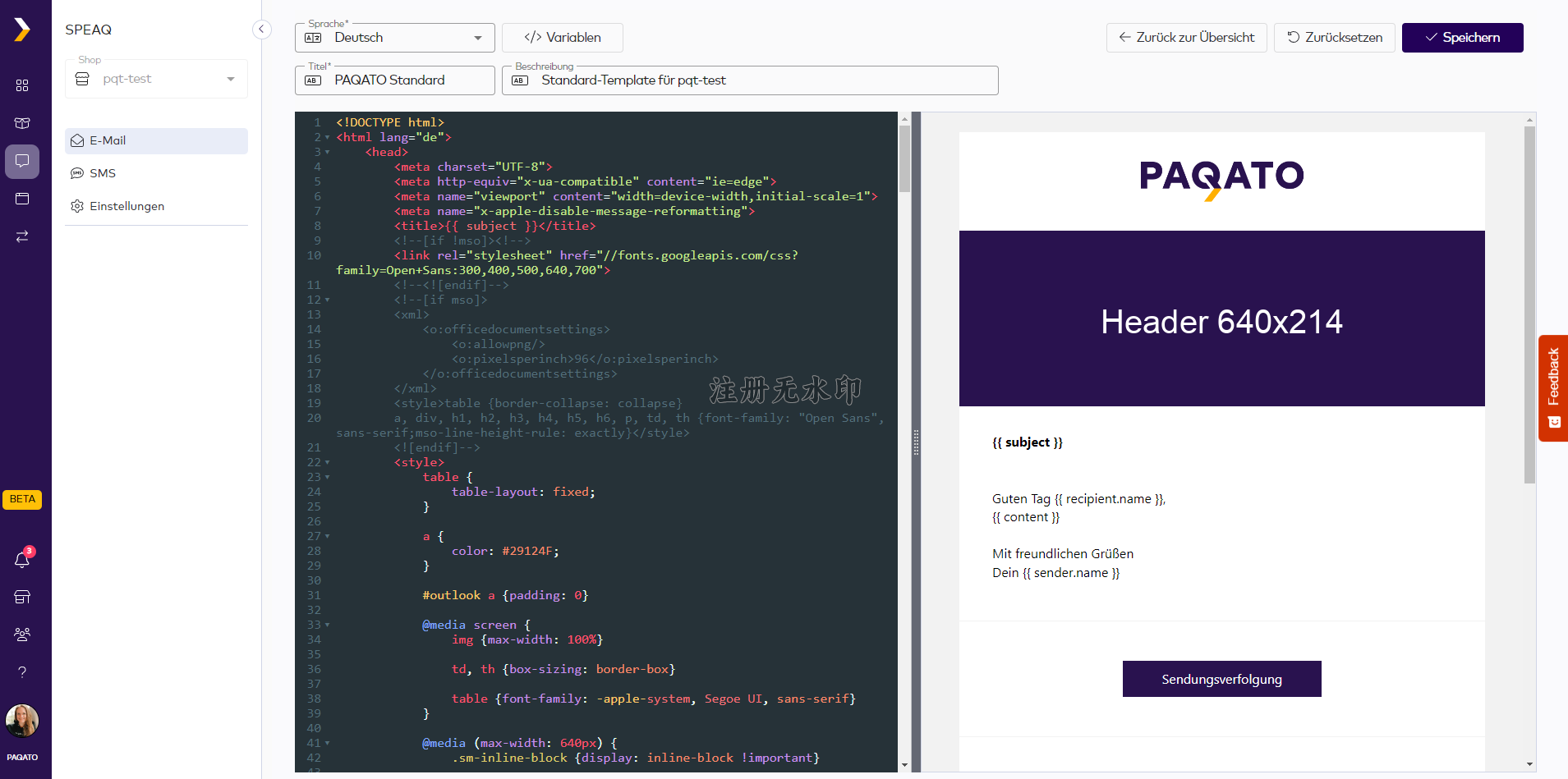
Task: Open the Sprache Deutsch dropdown
Action: coord(395,38)
